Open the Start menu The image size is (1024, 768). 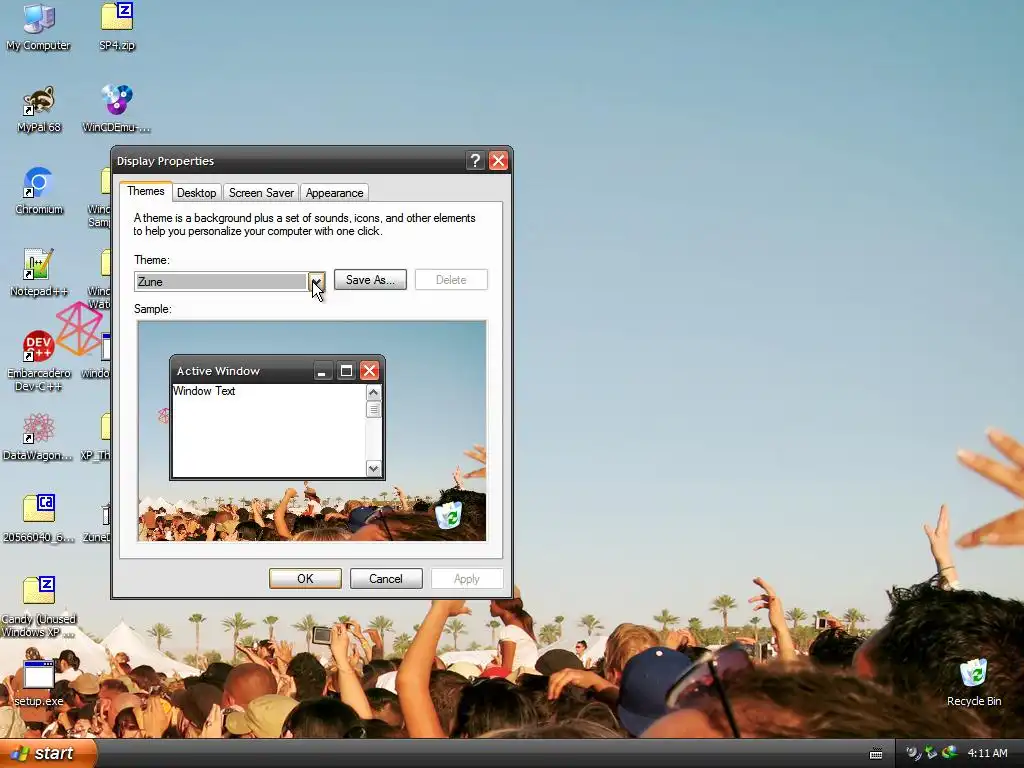48,753
